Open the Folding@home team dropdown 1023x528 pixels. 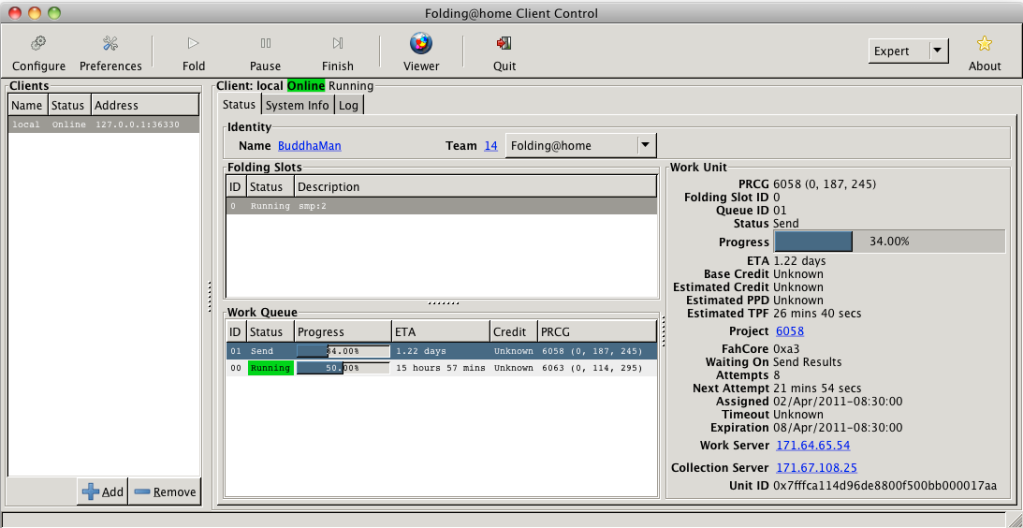tap(581, 146)
